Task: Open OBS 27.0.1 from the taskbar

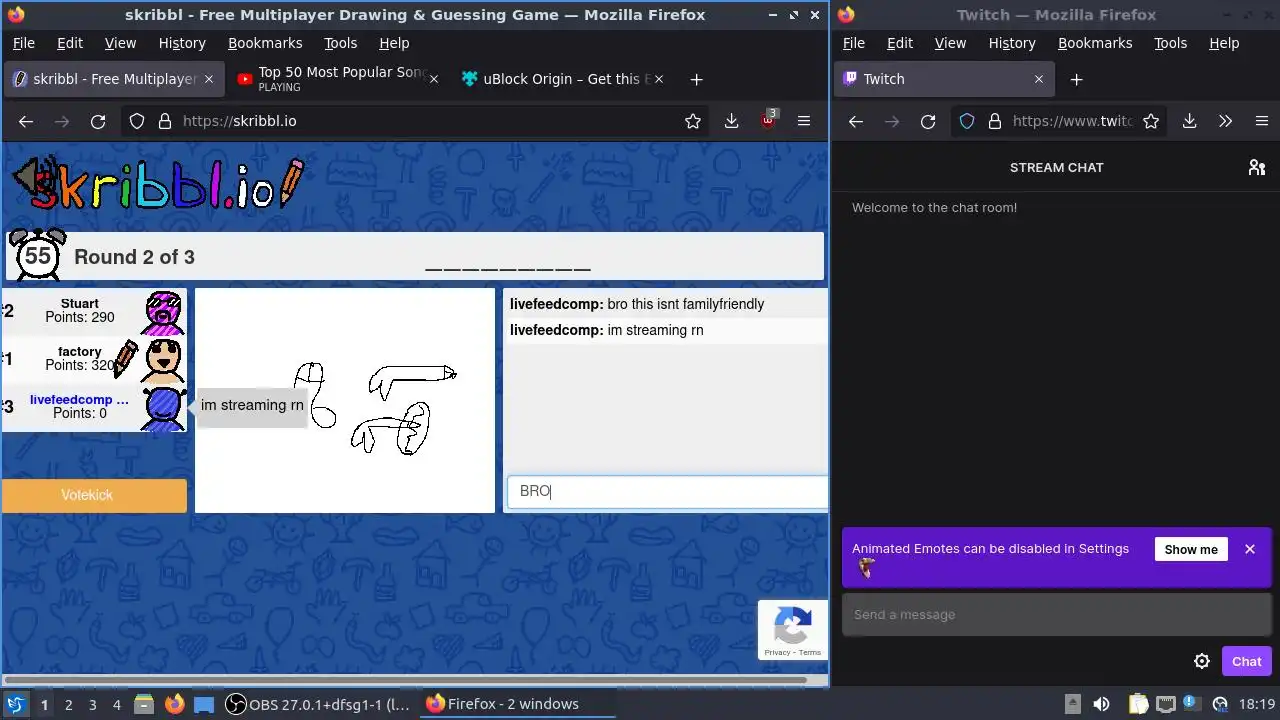Action: click(319, 704)
